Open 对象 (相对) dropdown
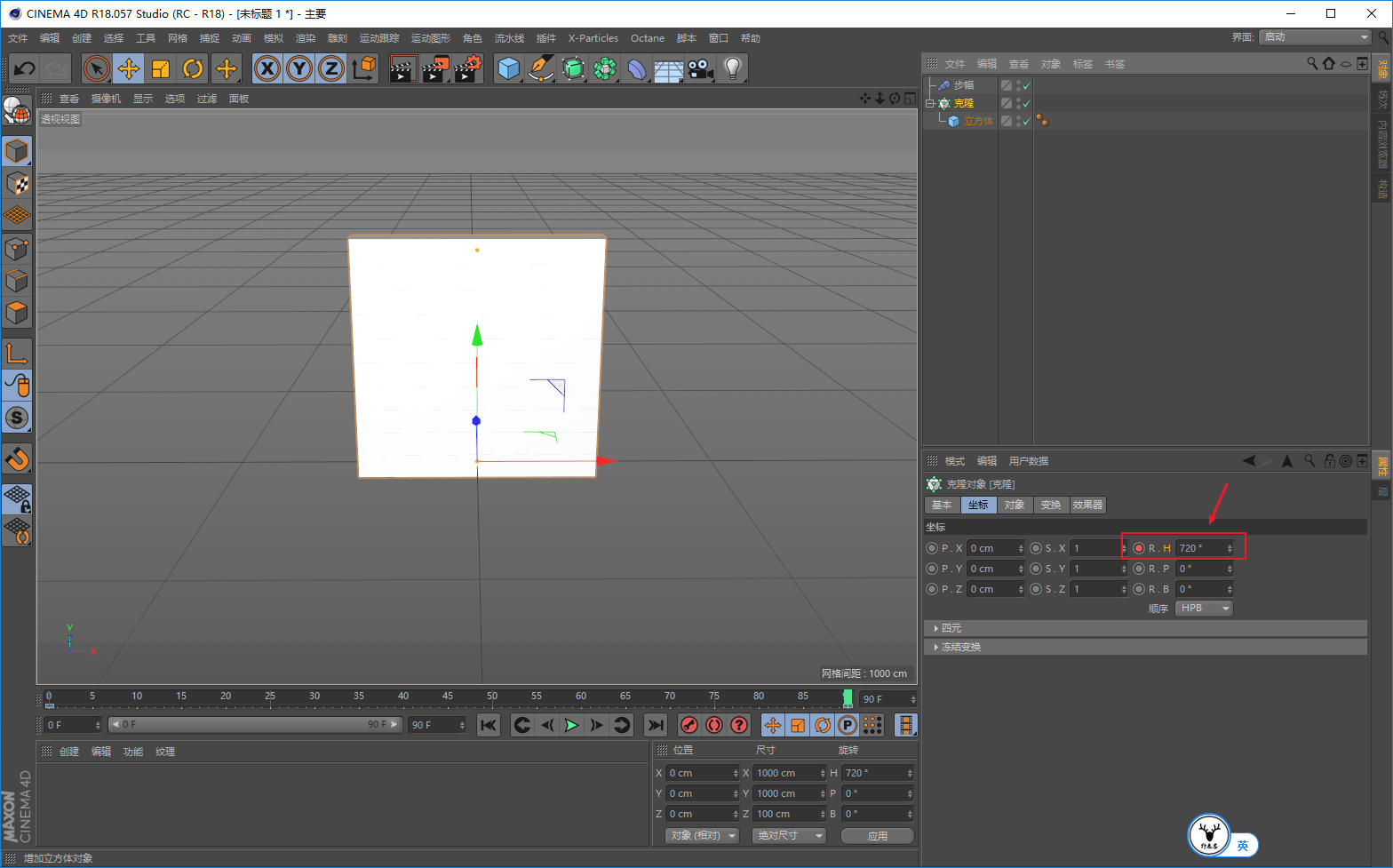This screenshot has height=868, width=1393. pos(702,836)
